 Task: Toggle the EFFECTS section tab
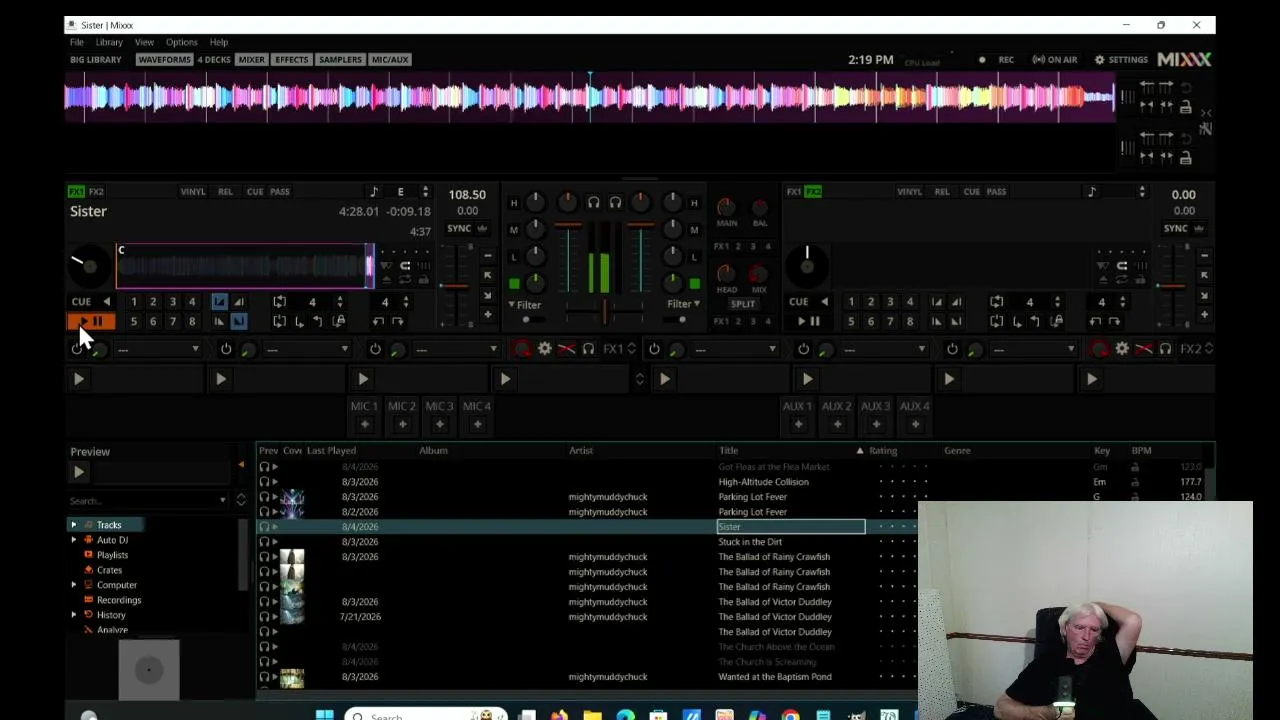(292, 60)
